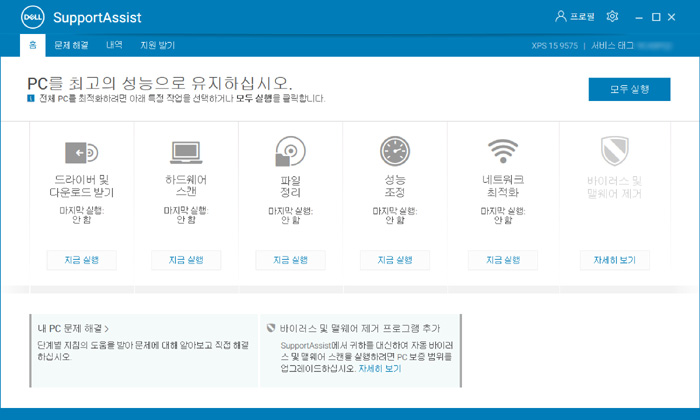This screenshot has height=420, width=700.
Task: Open the 문제 해결 tab
Action: [71, 45]
